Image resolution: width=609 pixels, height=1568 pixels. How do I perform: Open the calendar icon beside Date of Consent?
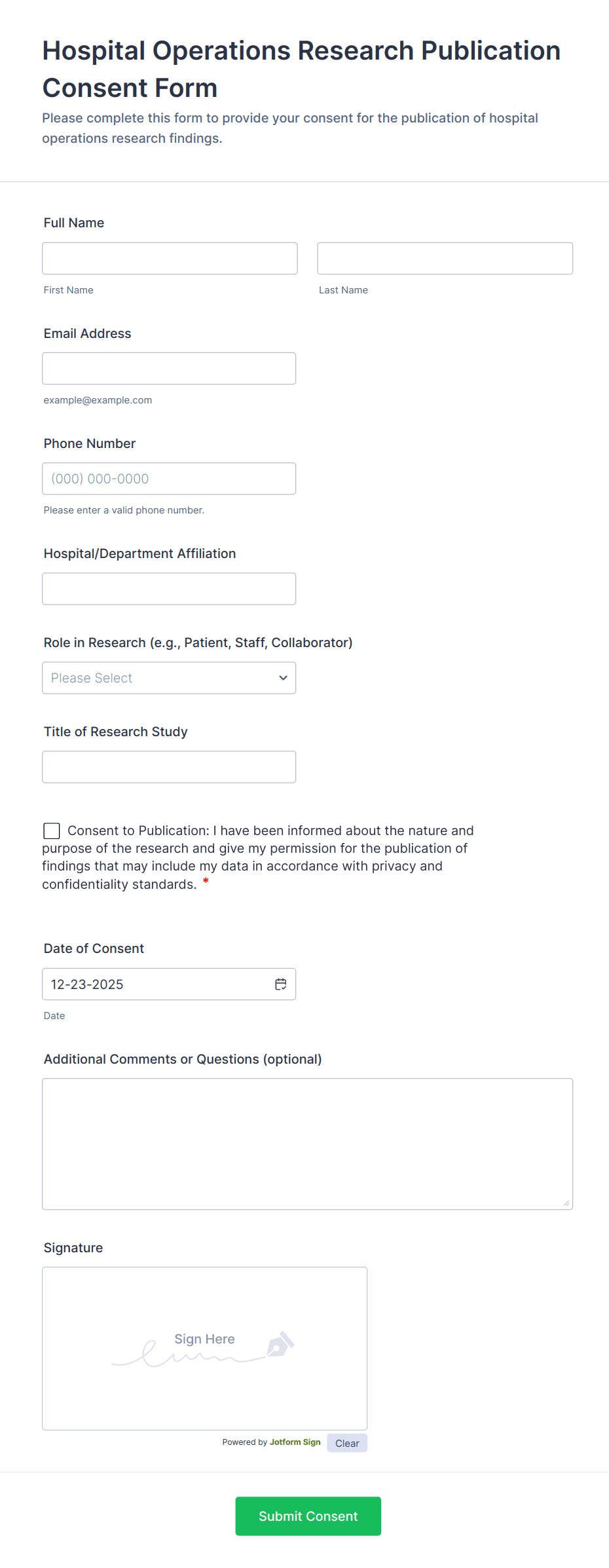(280, 984)
